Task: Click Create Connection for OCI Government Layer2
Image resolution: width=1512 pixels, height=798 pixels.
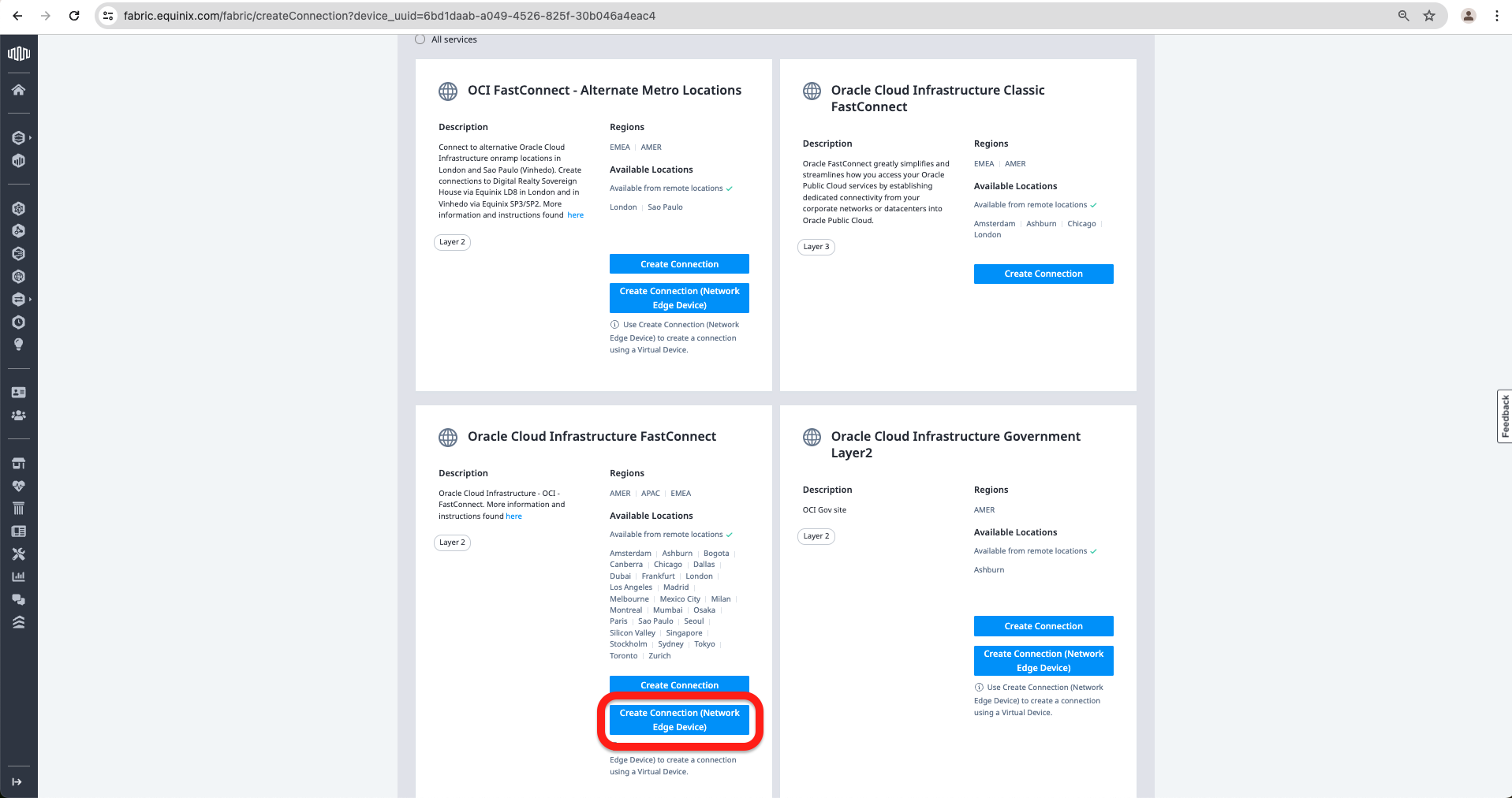Action: [1043, 626]
